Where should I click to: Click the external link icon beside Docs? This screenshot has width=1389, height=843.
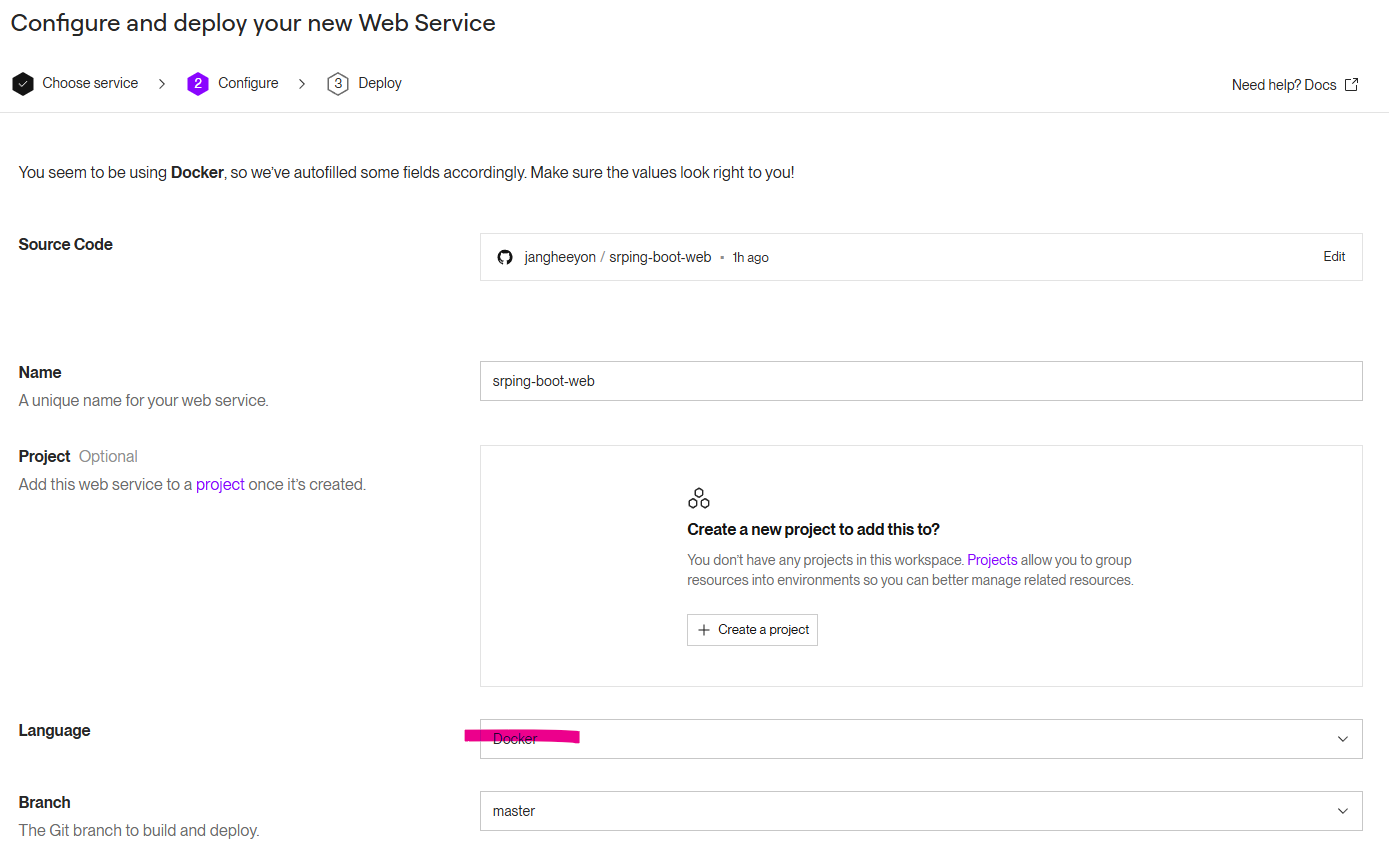(1351, 85)
